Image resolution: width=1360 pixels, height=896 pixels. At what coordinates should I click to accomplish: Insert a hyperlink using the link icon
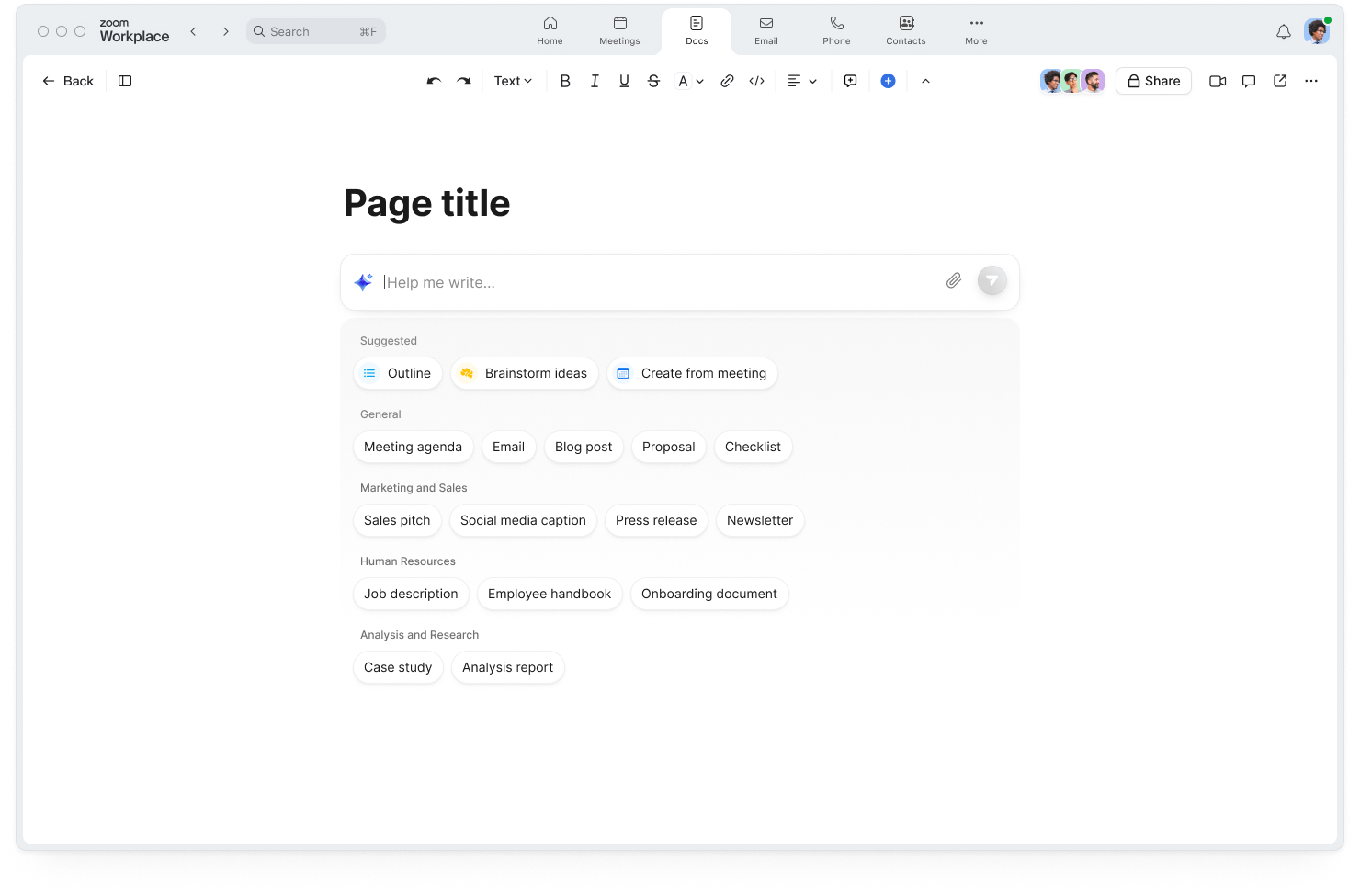click(727, 81)
